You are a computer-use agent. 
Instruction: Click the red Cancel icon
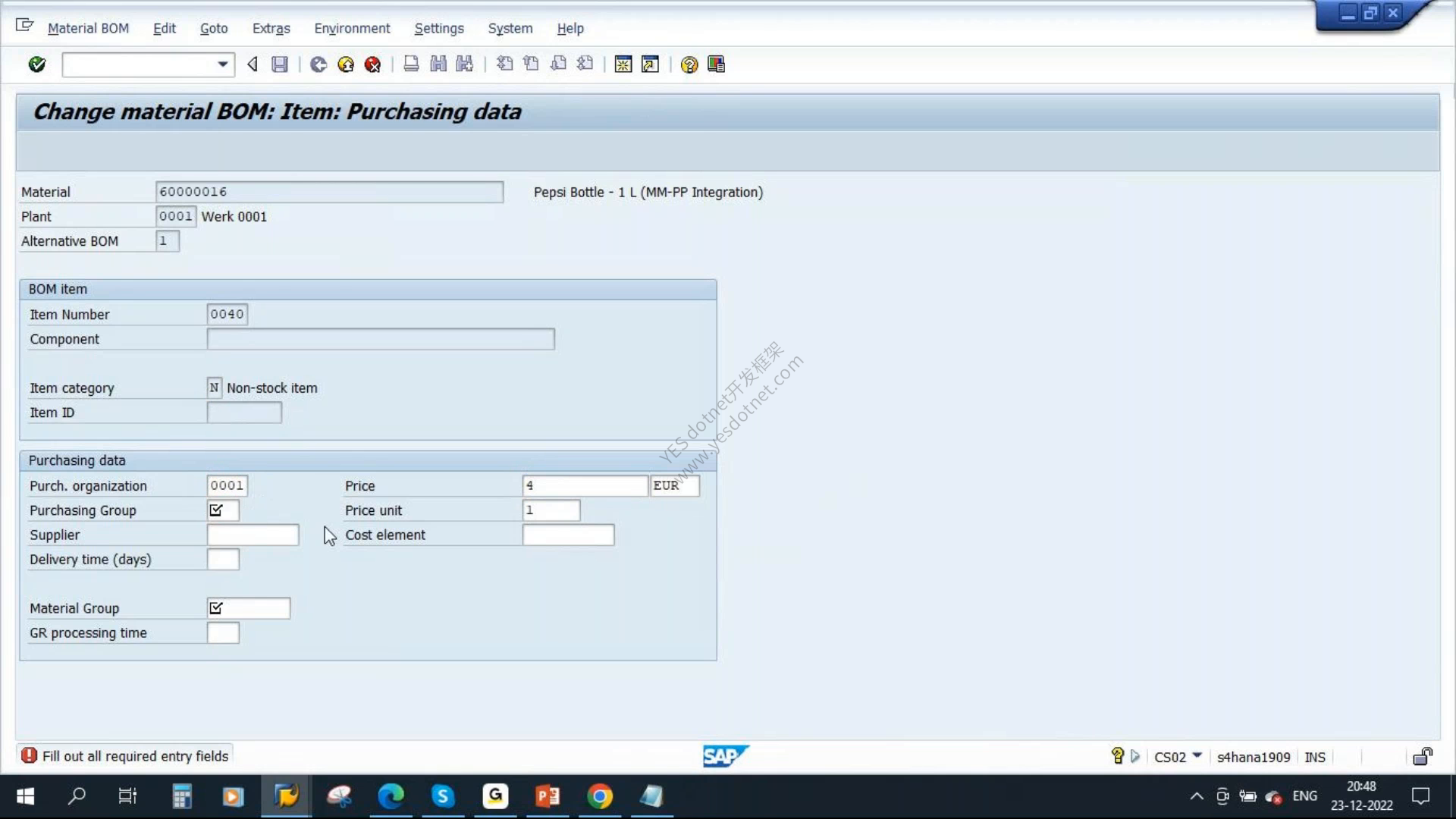(x=372, y=64)
